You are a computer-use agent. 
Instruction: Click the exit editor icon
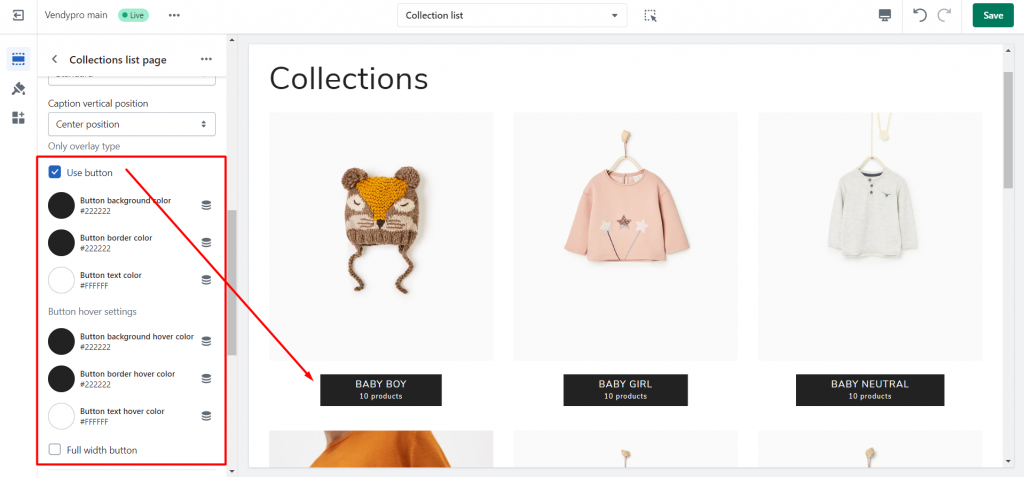point(18,15)
